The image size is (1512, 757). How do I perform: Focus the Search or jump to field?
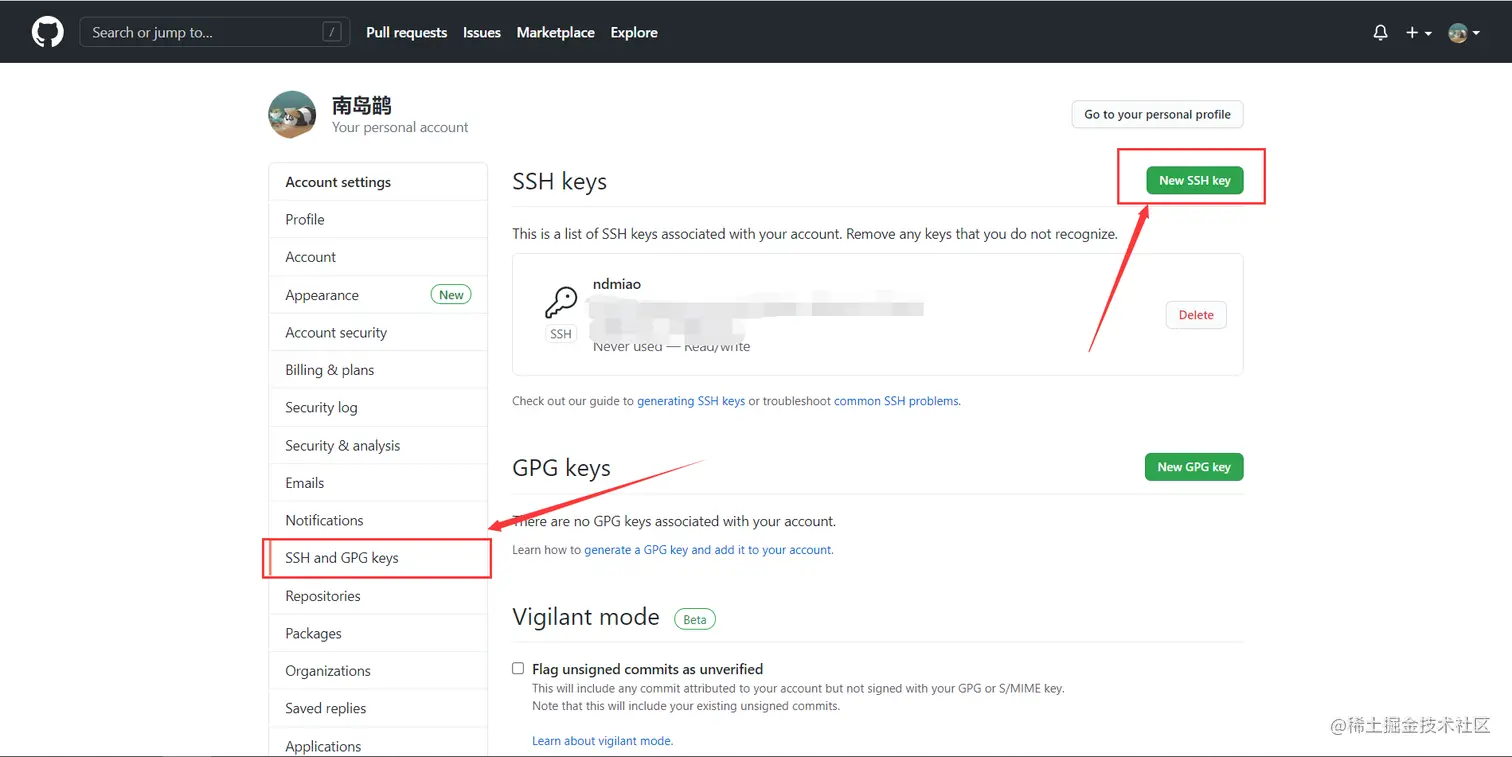(215, 32)
